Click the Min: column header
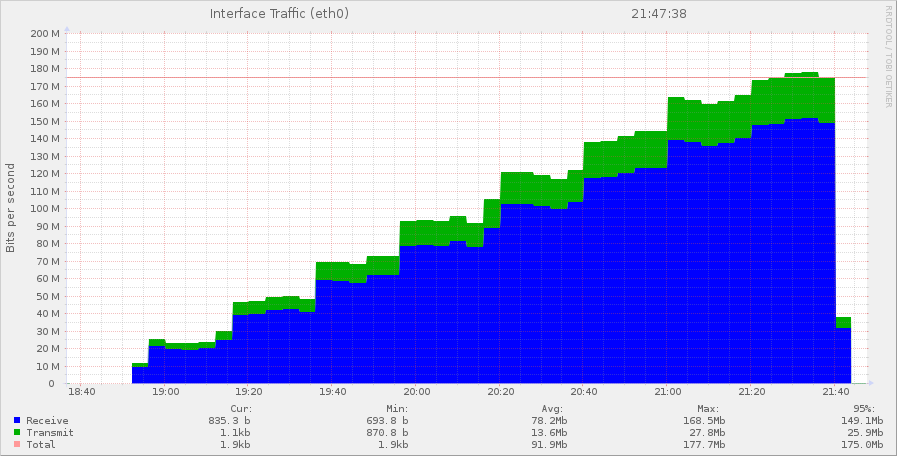The image size is (897, 456). (x=397, y=409)
